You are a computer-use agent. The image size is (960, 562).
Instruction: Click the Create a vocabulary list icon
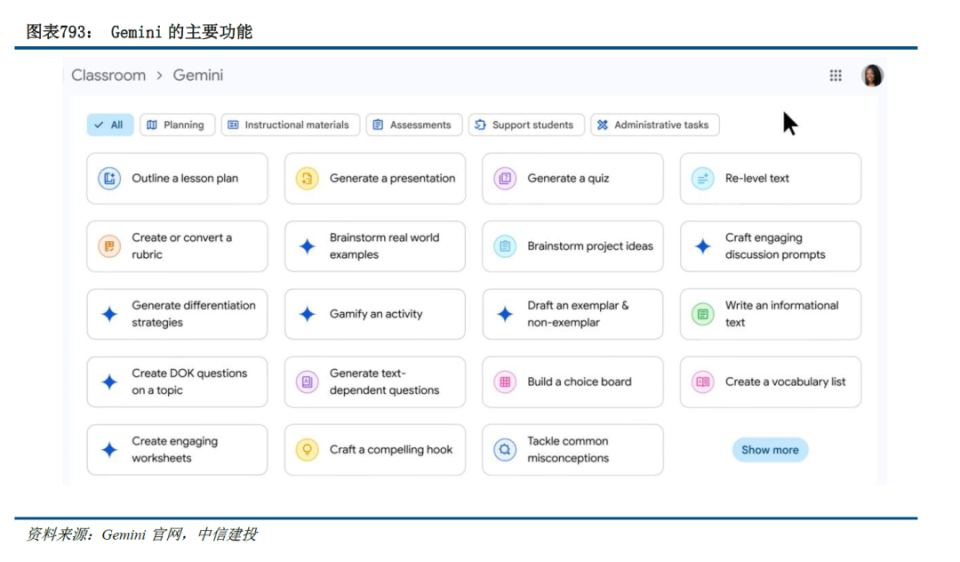click(702, 382)
